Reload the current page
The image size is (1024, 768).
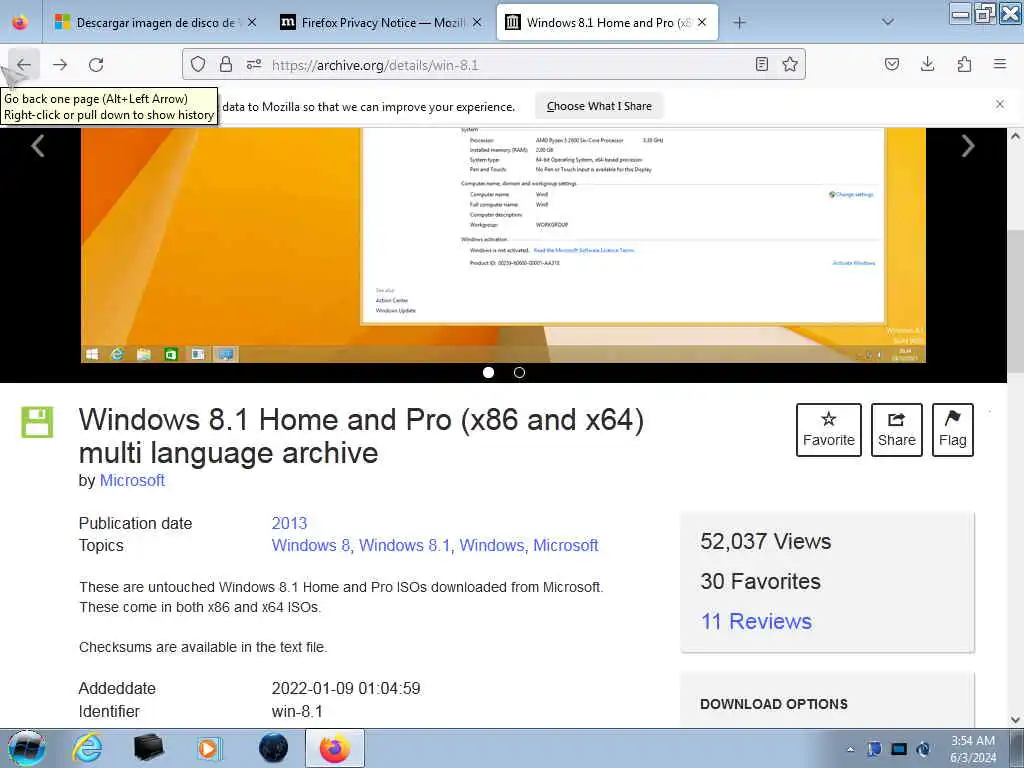[96, 65]
